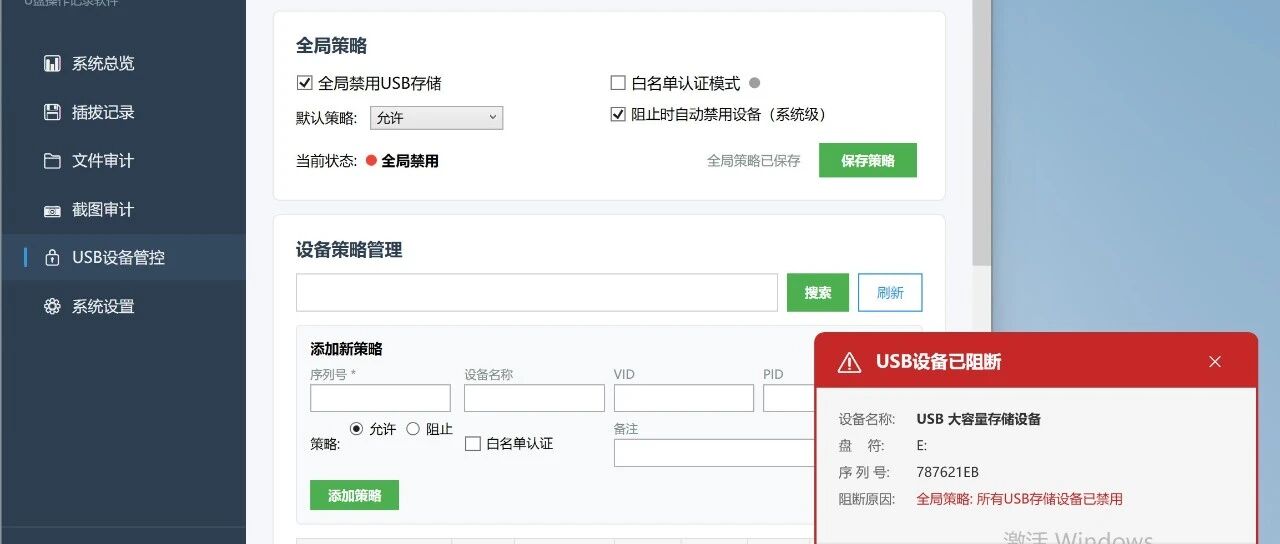Click the 设备名称 input field
1280x544 pixels.
[x=534, y=398]
